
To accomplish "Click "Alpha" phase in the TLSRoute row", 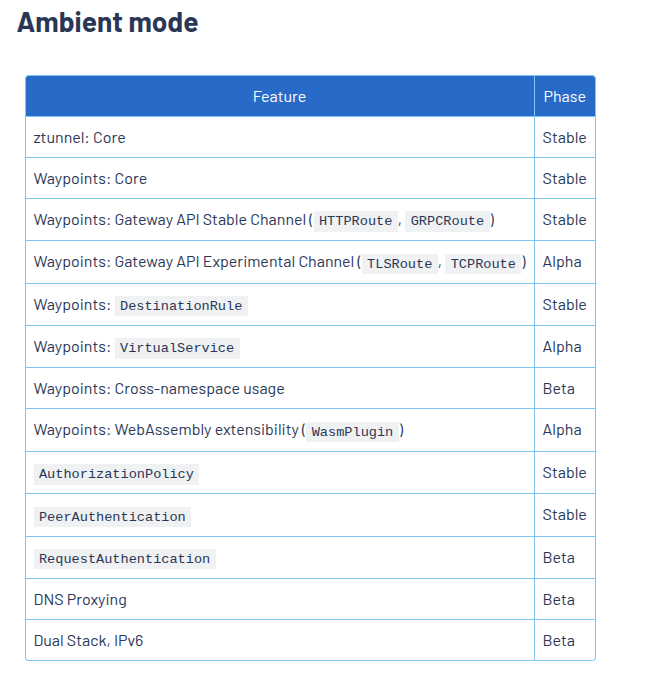I will 562,262.
